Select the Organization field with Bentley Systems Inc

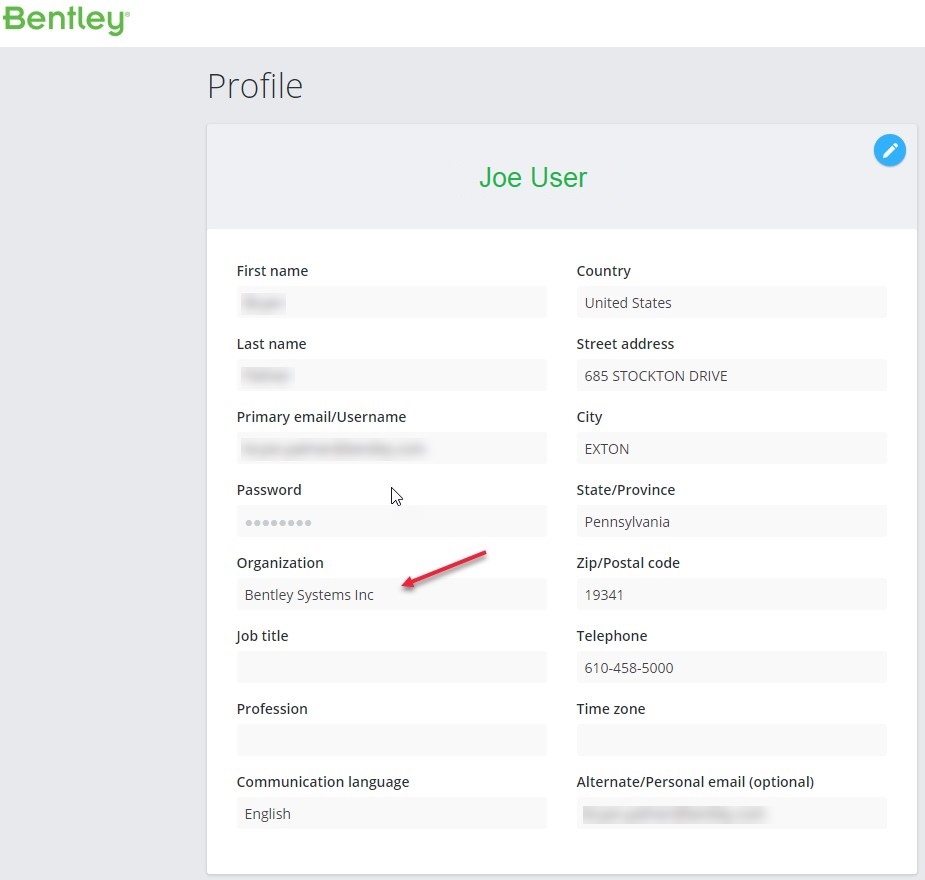pos(391,594)
